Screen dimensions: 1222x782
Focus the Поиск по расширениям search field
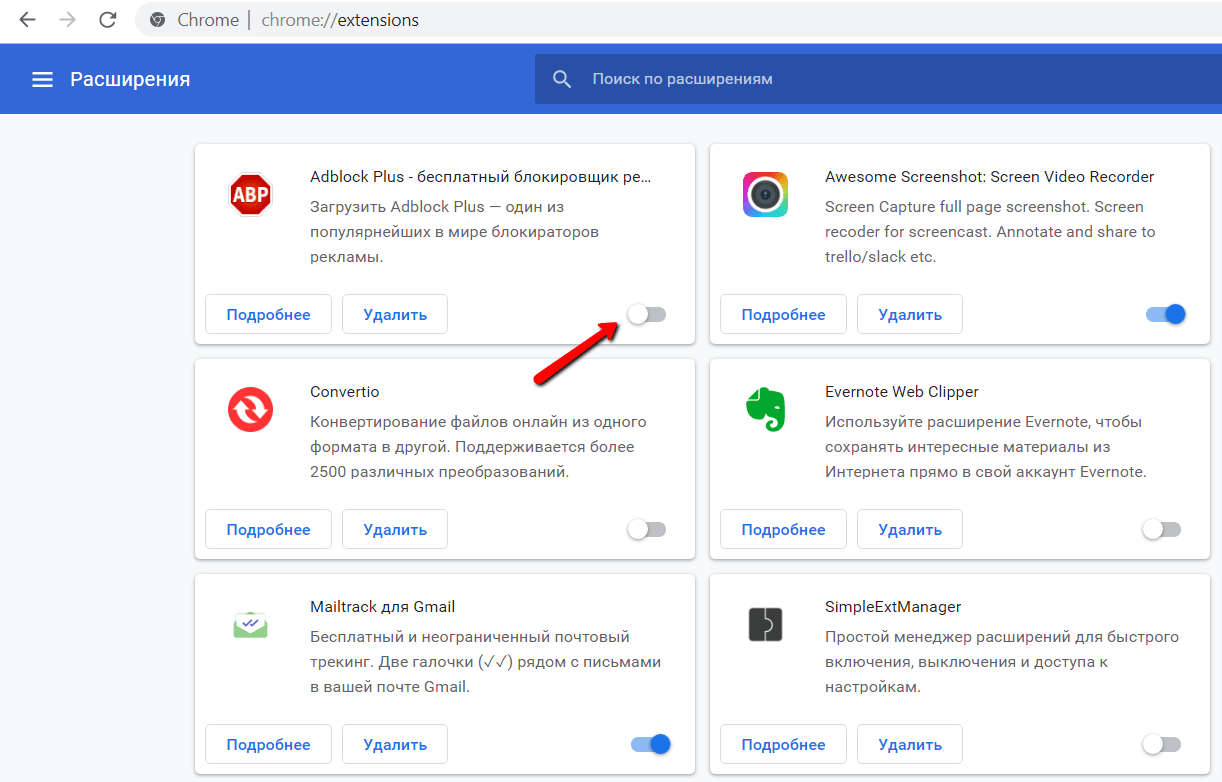coord(878,79)
